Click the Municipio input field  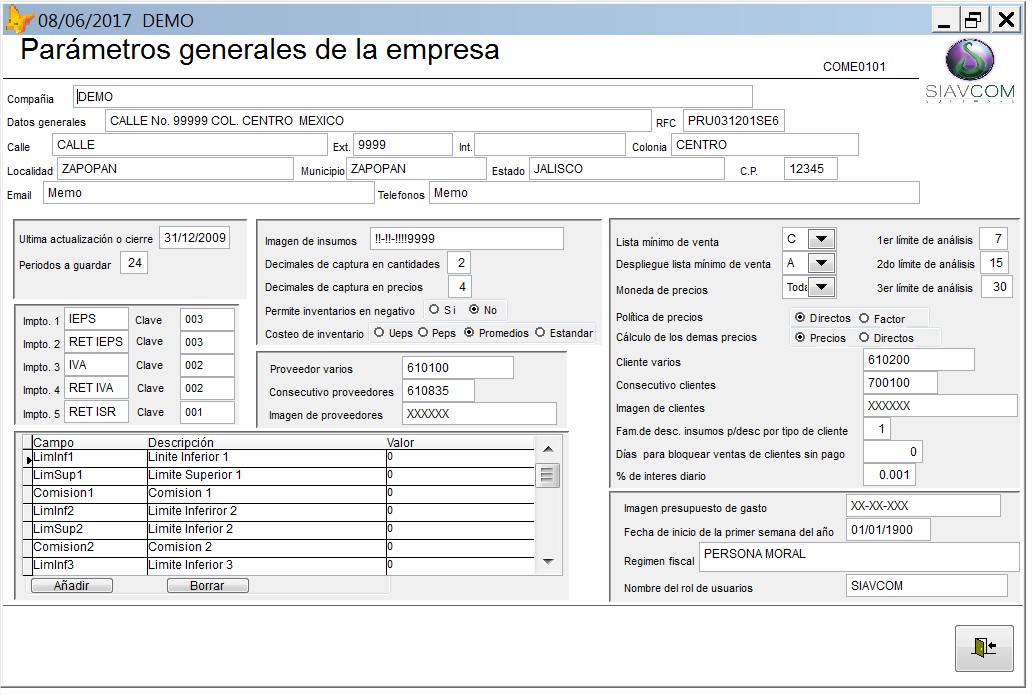416,169
